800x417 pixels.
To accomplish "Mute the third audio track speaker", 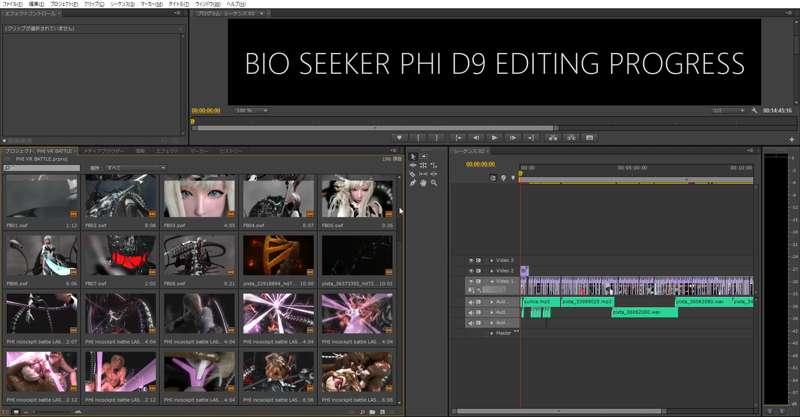I will [x=471, y=323].
